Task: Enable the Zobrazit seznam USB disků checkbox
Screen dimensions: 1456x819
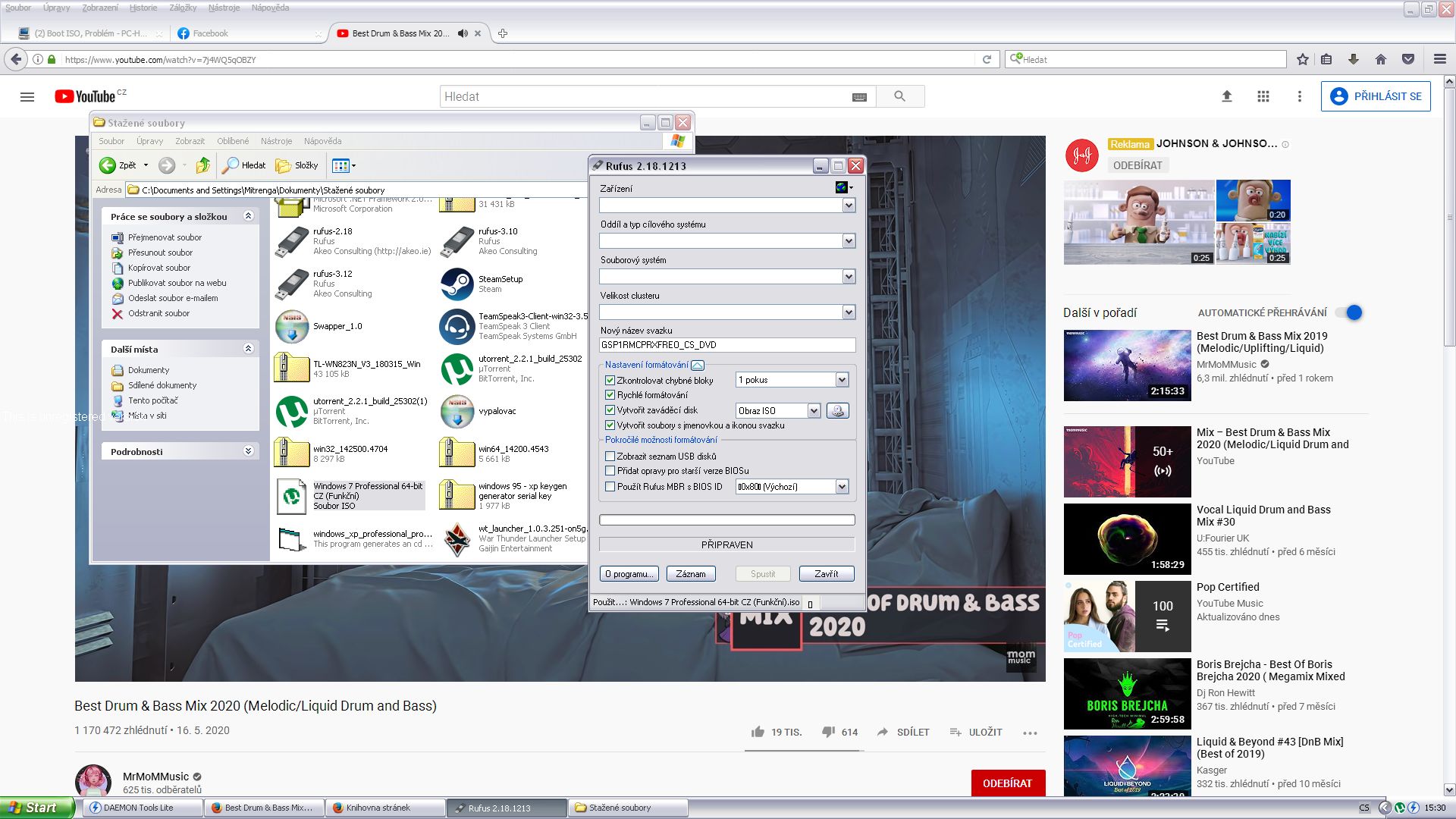Action: pos(610,457)
